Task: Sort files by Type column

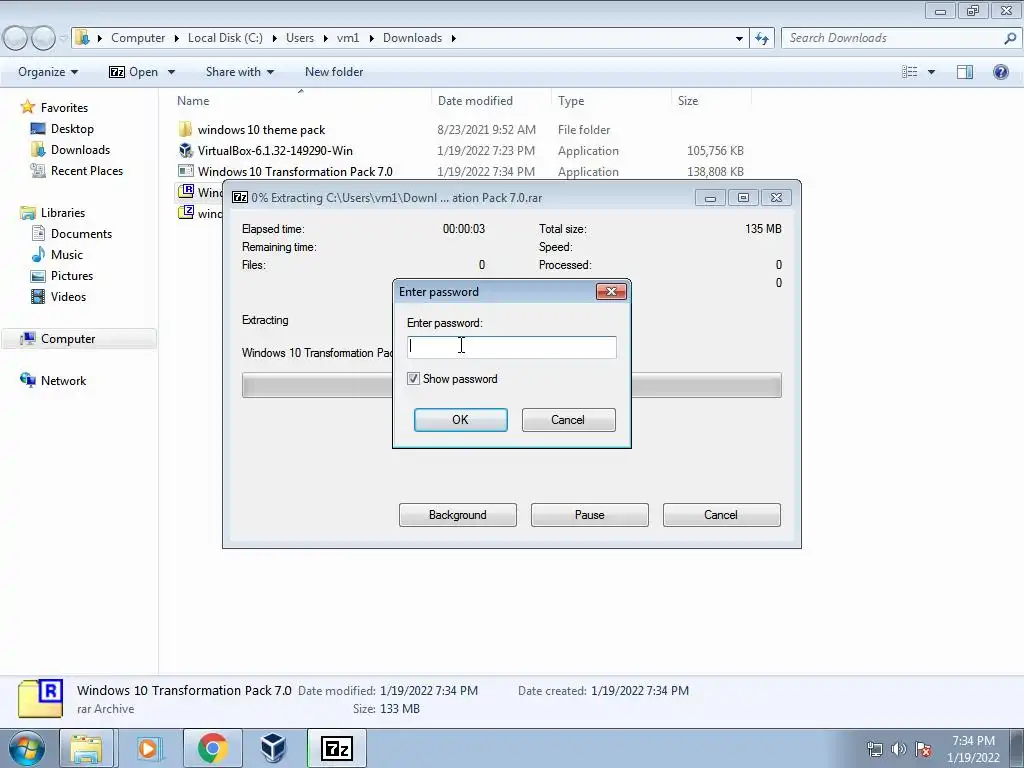Action: pyautogui.click(x=571, y=101)
